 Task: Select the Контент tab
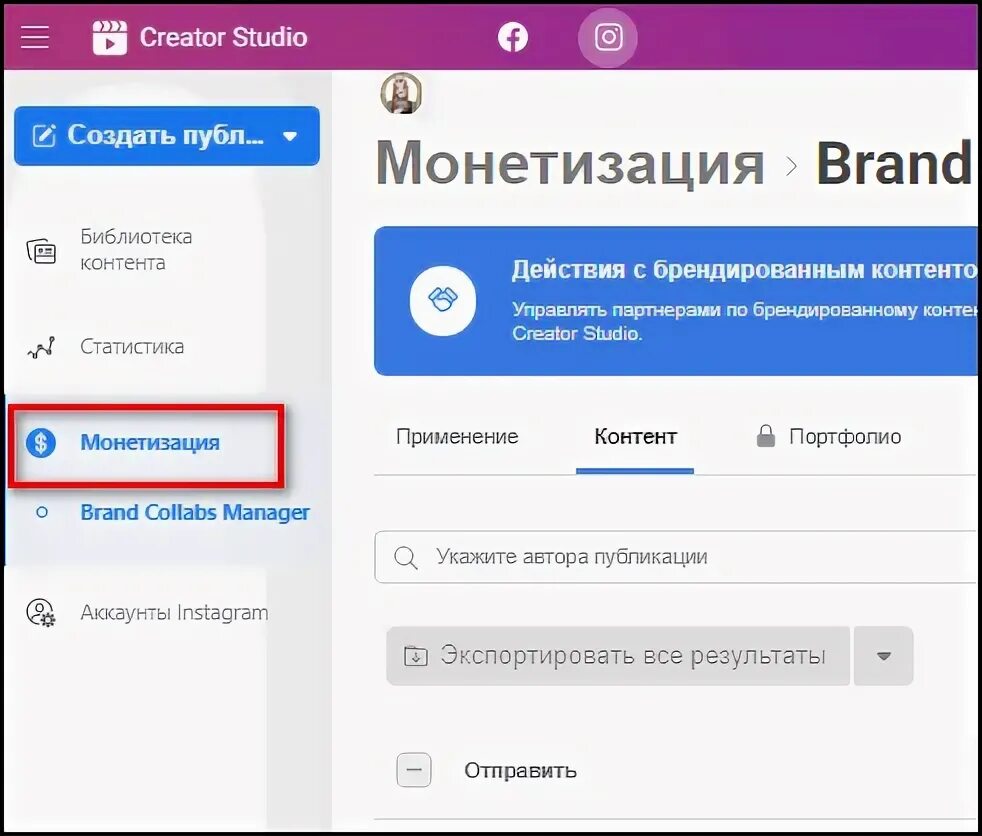(x=635, y=436)
